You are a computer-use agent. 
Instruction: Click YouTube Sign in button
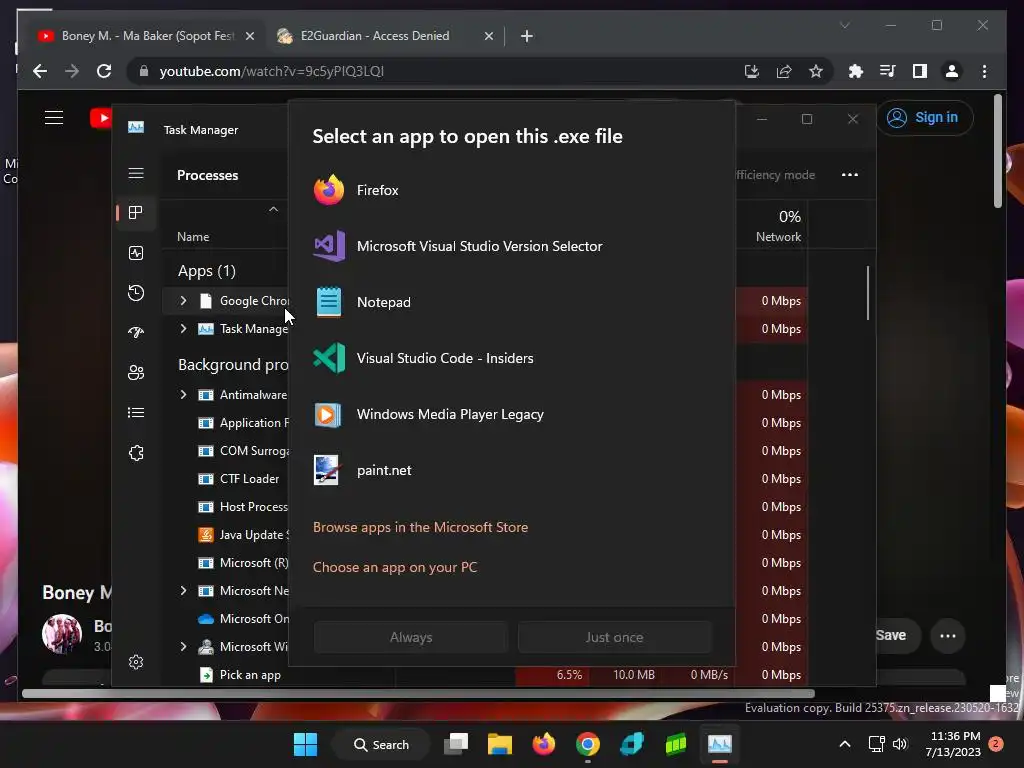point(923,118)
